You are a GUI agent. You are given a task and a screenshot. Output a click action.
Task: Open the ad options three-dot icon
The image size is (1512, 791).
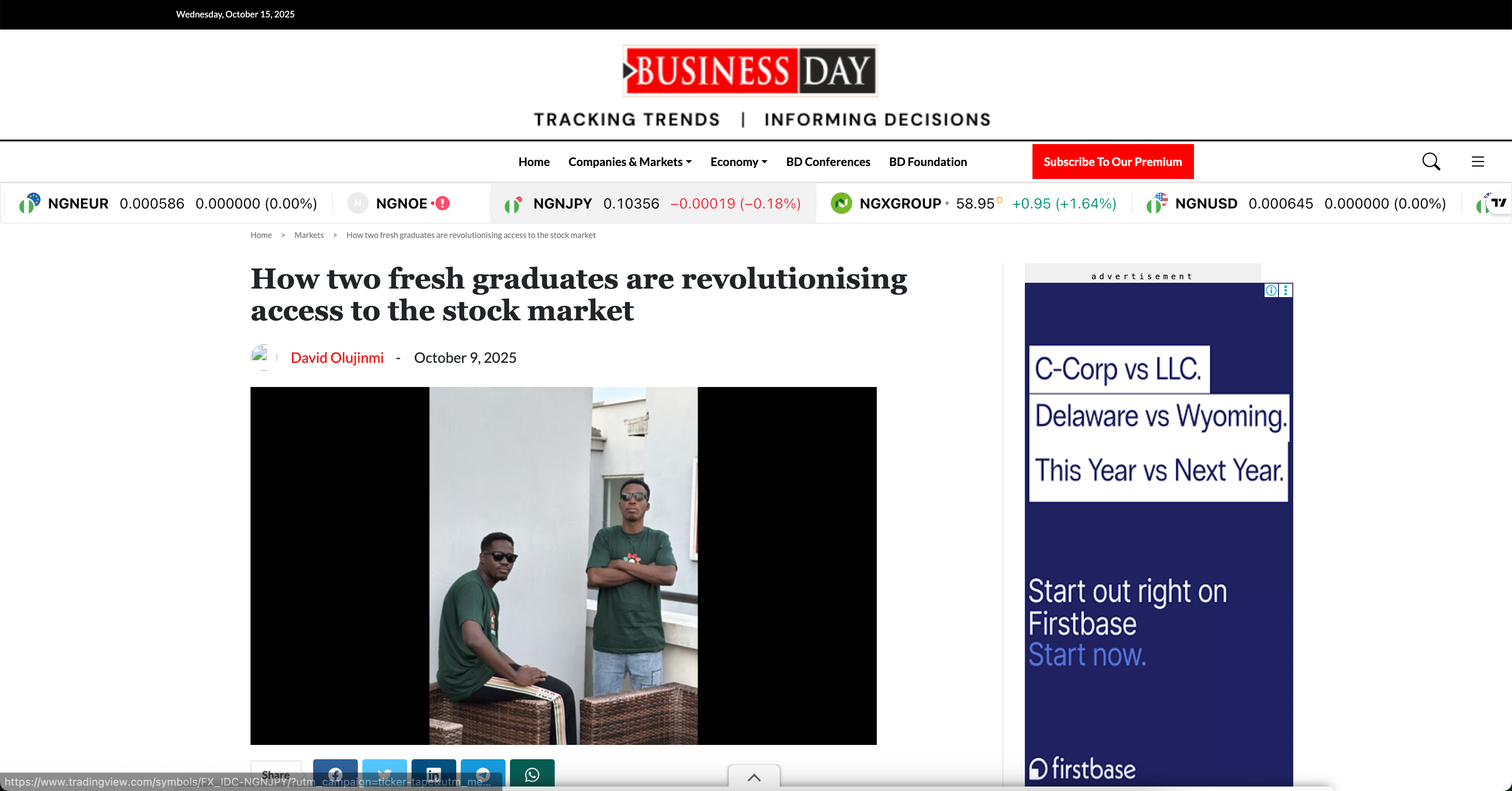point(1286,290)
